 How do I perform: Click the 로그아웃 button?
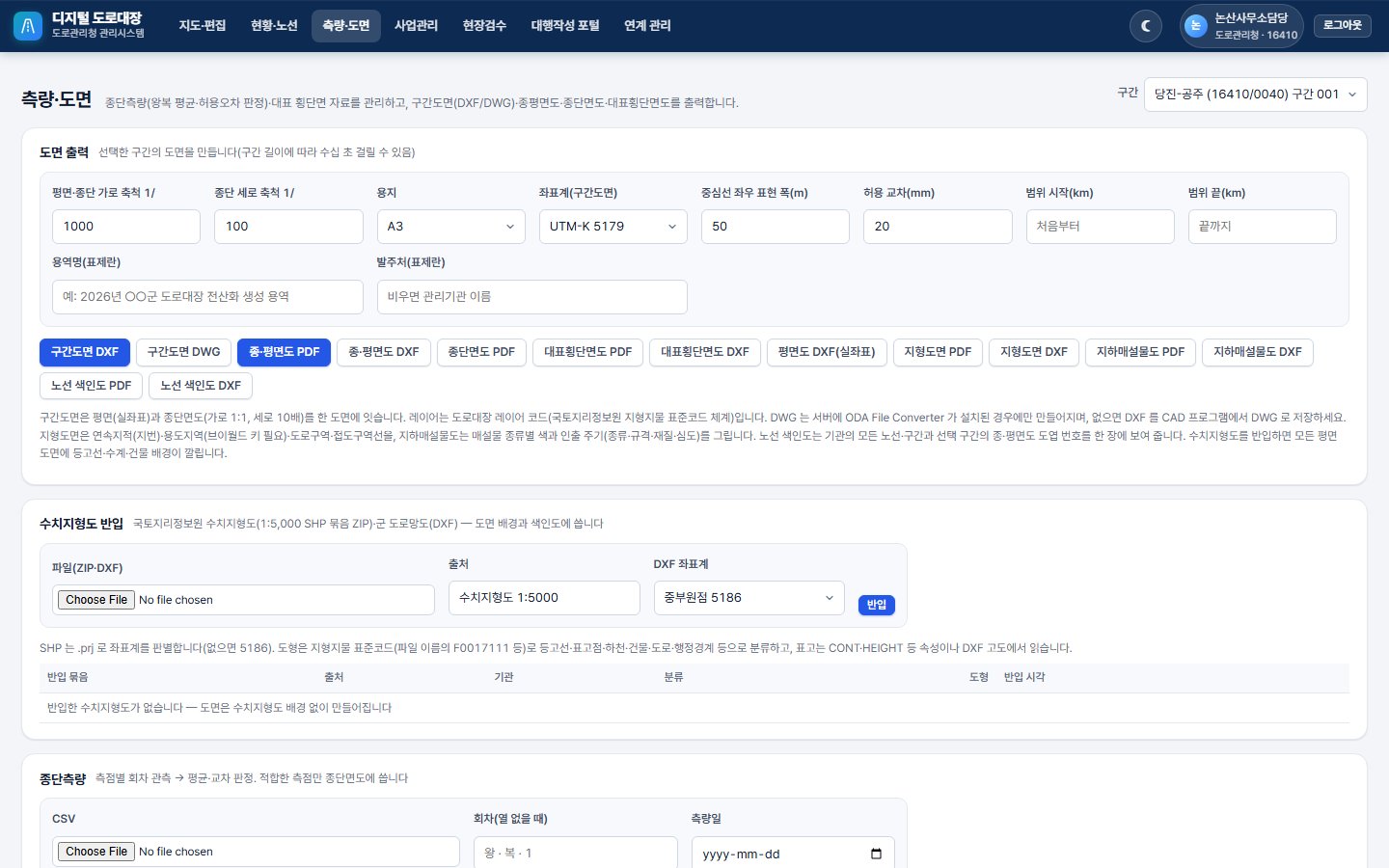[x=1343, y=26]
